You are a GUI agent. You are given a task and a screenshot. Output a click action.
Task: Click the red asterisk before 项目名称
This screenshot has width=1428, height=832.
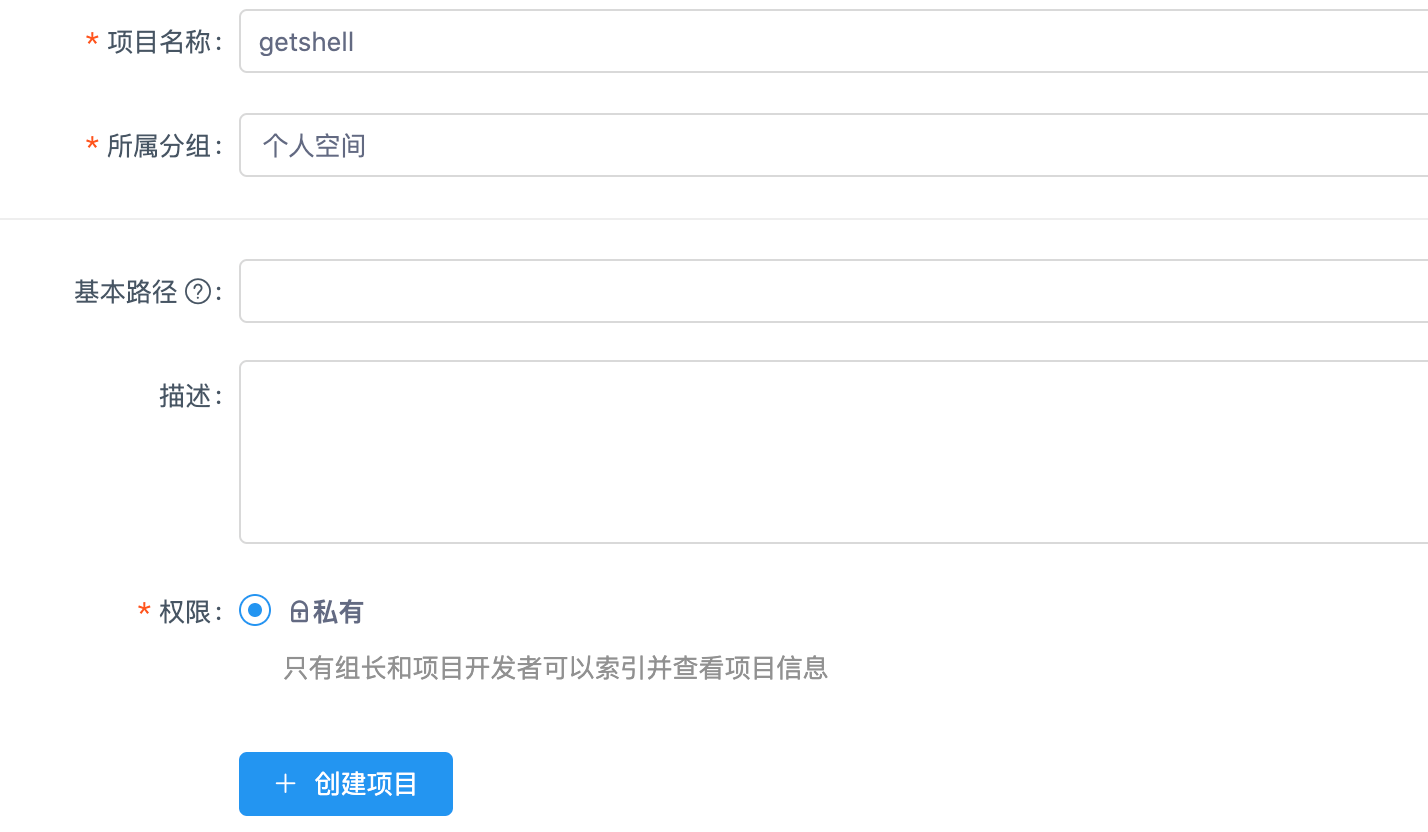91,42
